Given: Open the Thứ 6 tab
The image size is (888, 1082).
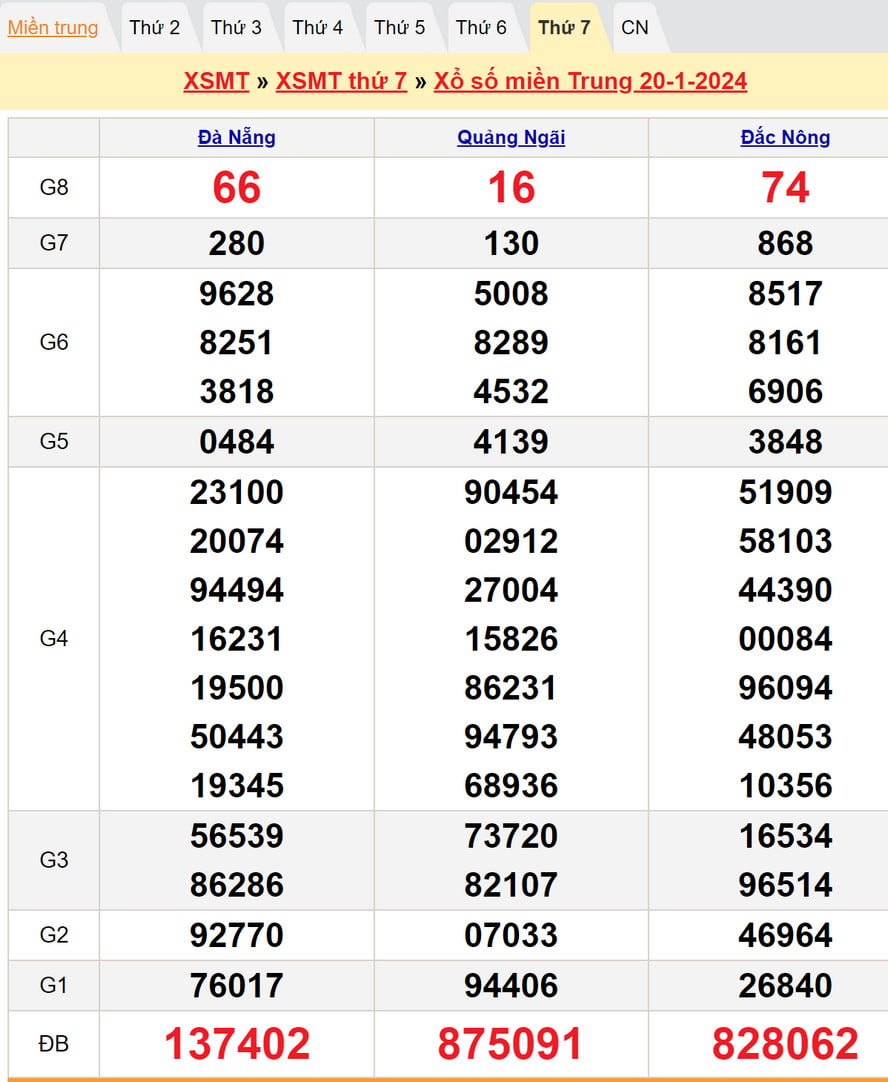Looking at the screenshot, I should tap(482, 28).
